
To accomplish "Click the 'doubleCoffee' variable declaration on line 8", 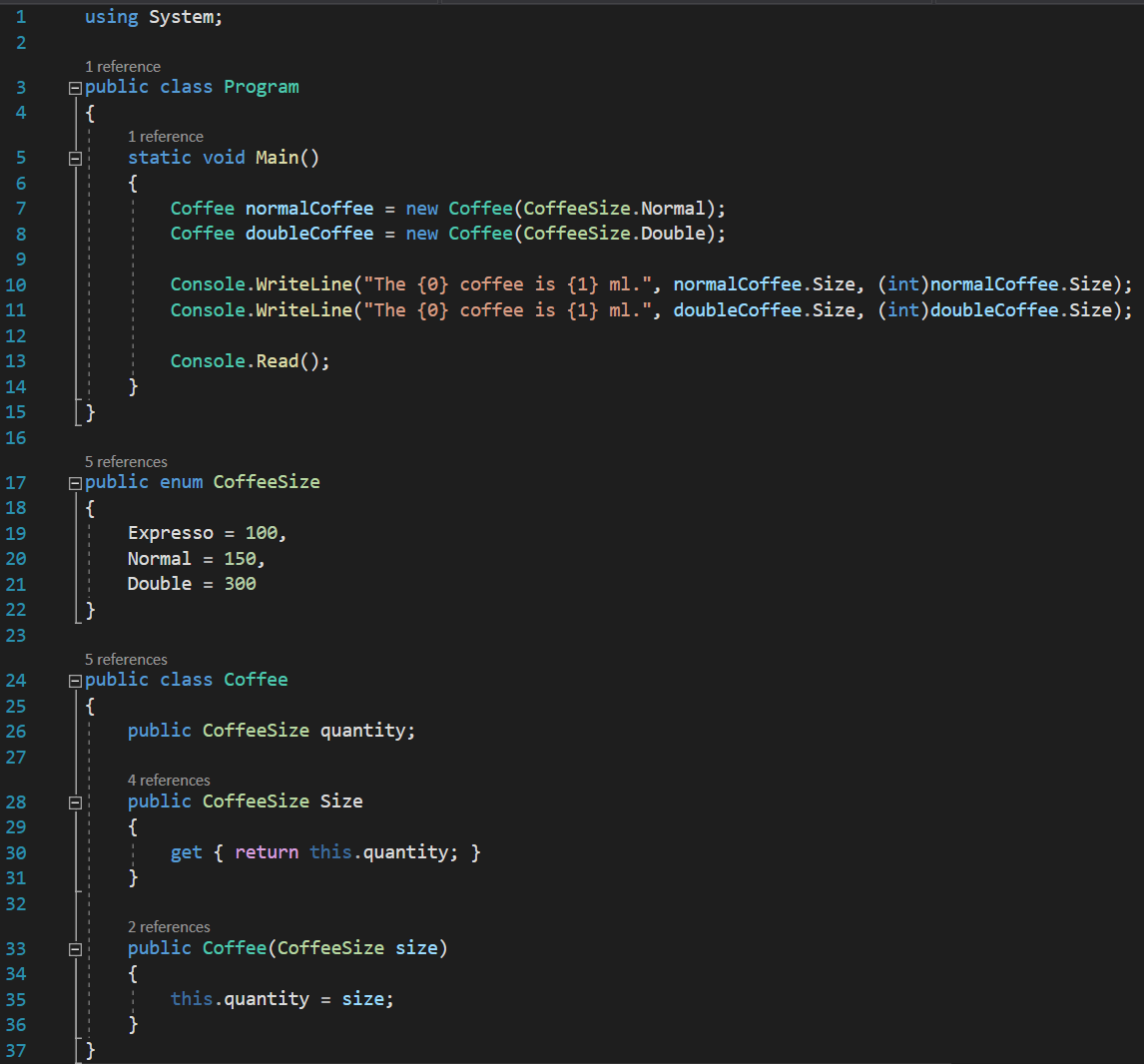I will point(309,234).
